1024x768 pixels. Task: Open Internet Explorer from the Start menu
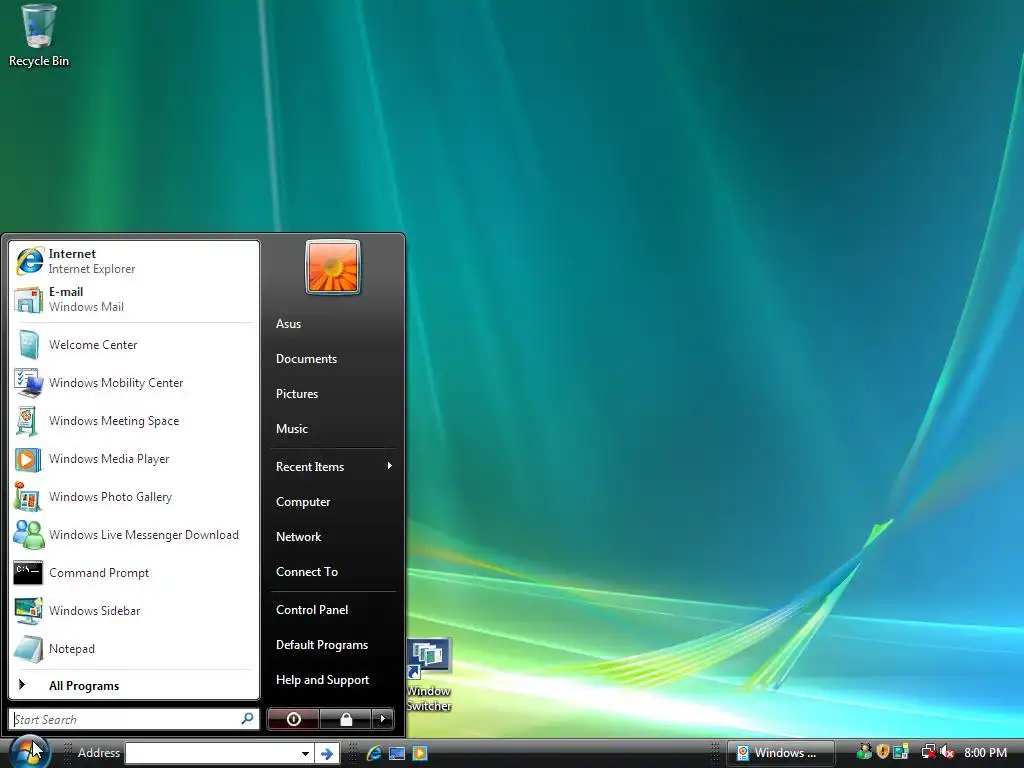pos(133,261)
